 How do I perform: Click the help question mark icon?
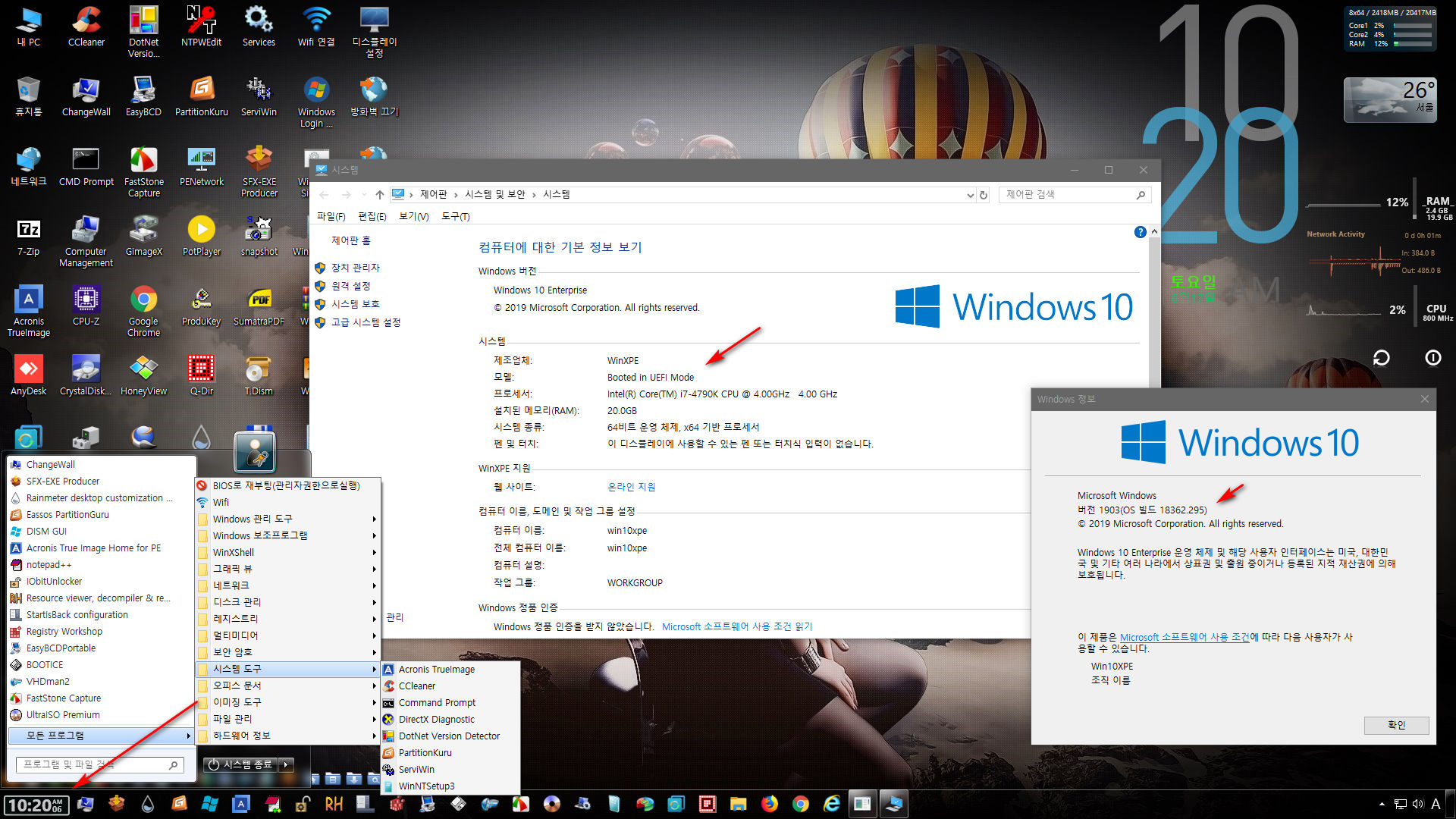pyautogui.click(x=1140, y=232)
